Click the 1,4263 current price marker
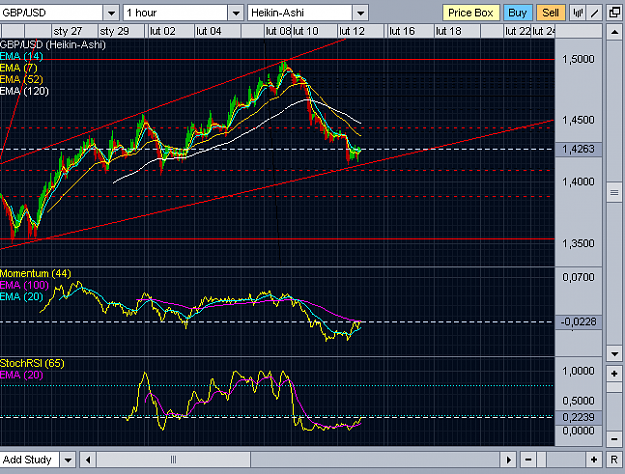The width and height of the screenshot is (625, 474). [578, 149]
